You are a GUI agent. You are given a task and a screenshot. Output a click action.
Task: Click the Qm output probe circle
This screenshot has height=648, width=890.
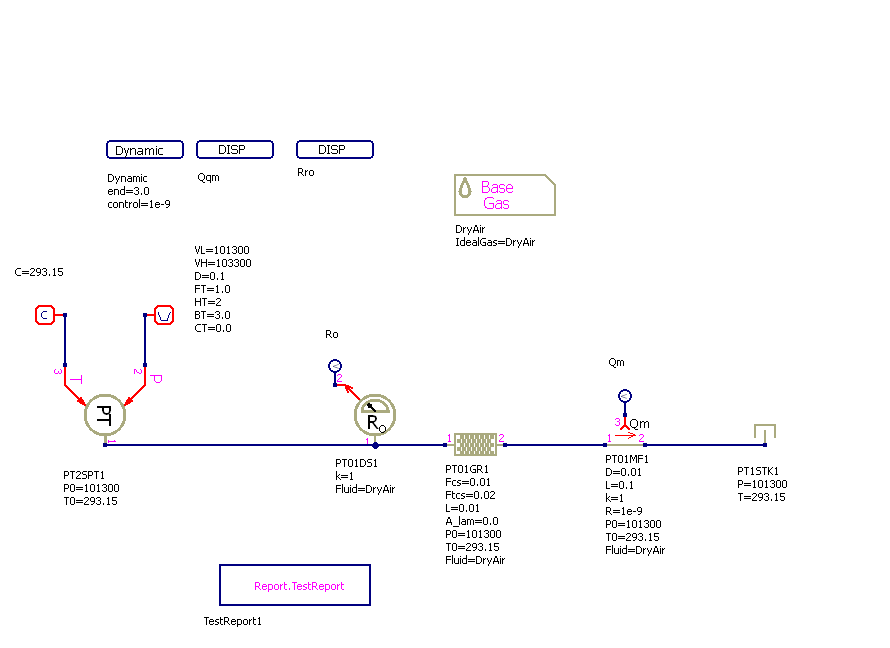coord(625,395)
